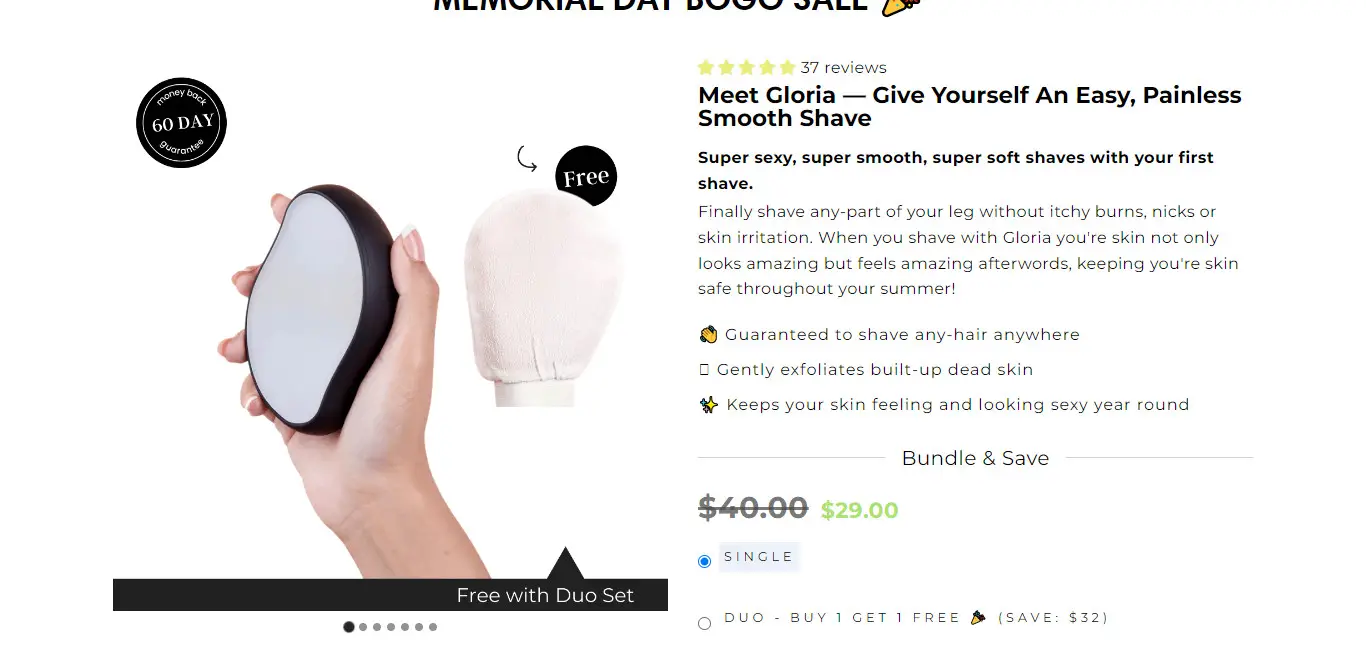Click the party popper emoji in the Duo option

[x=979, y=617]
